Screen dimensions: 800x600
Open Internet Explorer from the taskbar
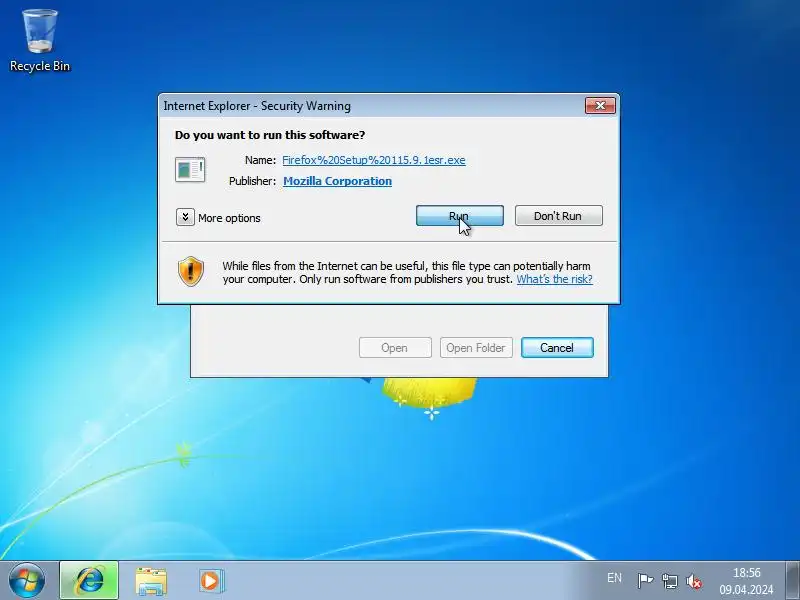point(89,580)
